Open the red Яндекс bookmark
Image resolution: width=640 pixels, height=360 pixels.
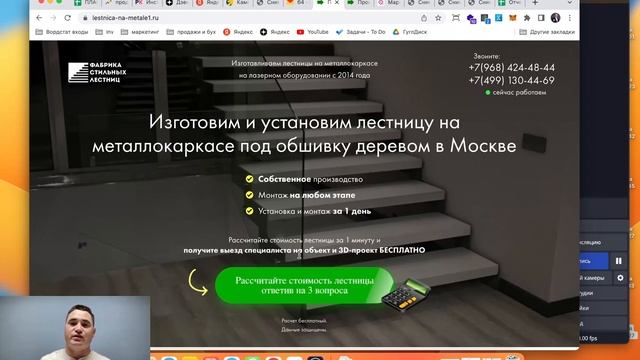click(x=238, y=32)
